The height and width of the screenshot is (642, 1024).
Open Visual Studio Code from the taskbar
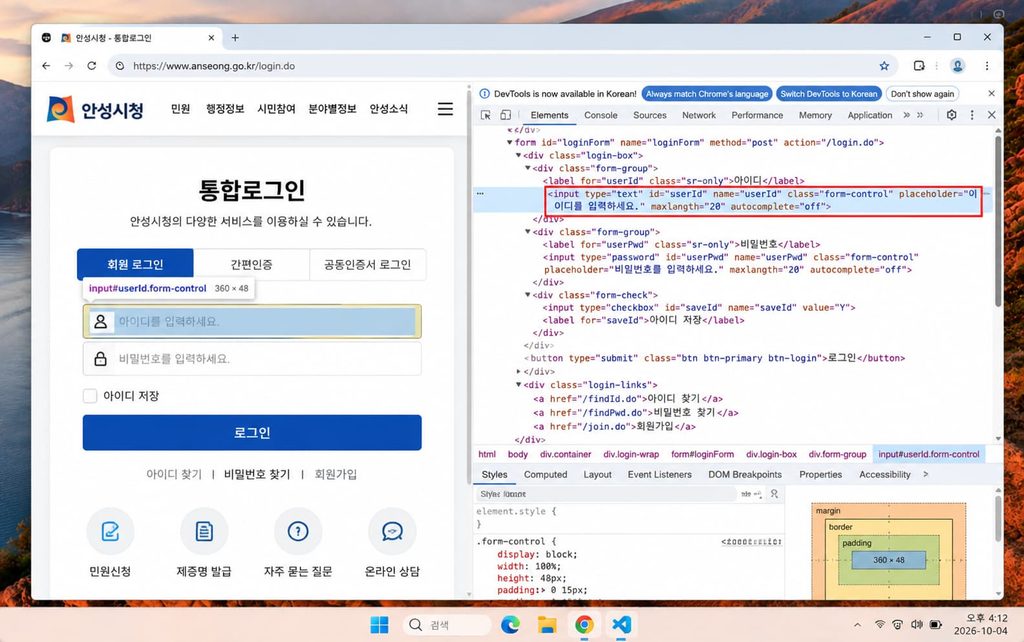point(621,625)
